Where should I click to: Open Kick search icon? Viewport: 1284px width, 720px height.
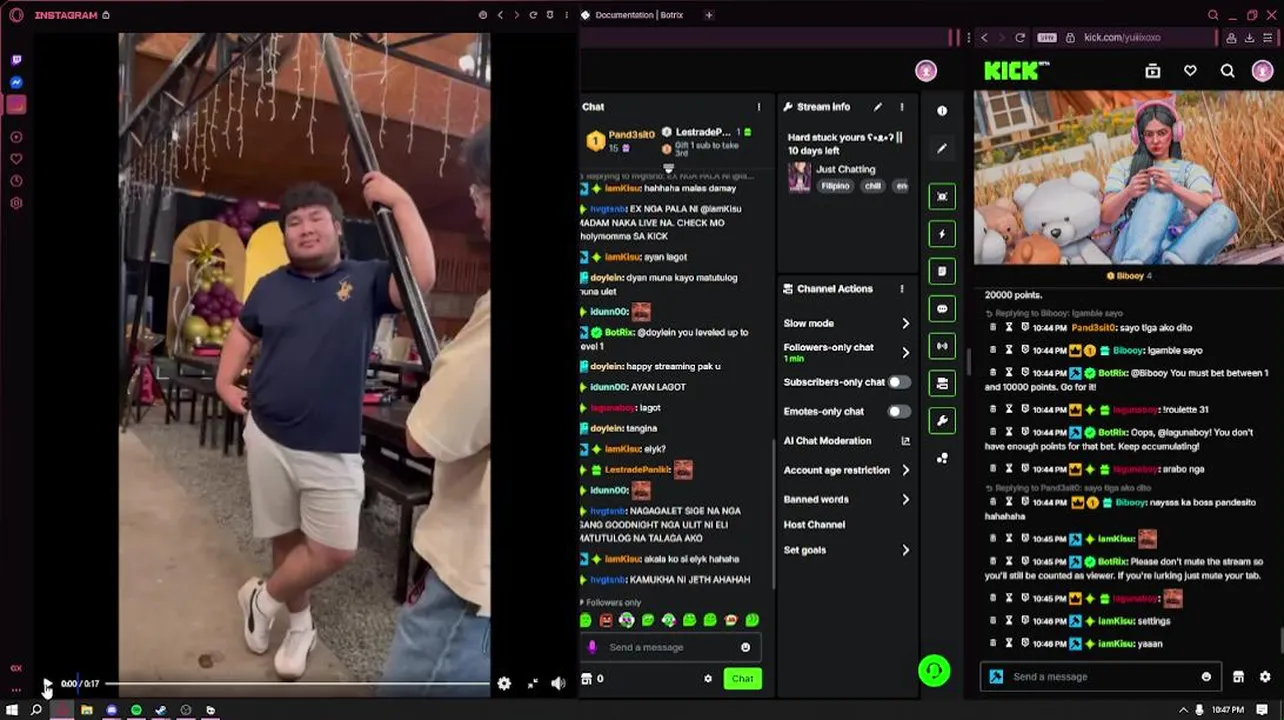click(x=1227, y=71)
